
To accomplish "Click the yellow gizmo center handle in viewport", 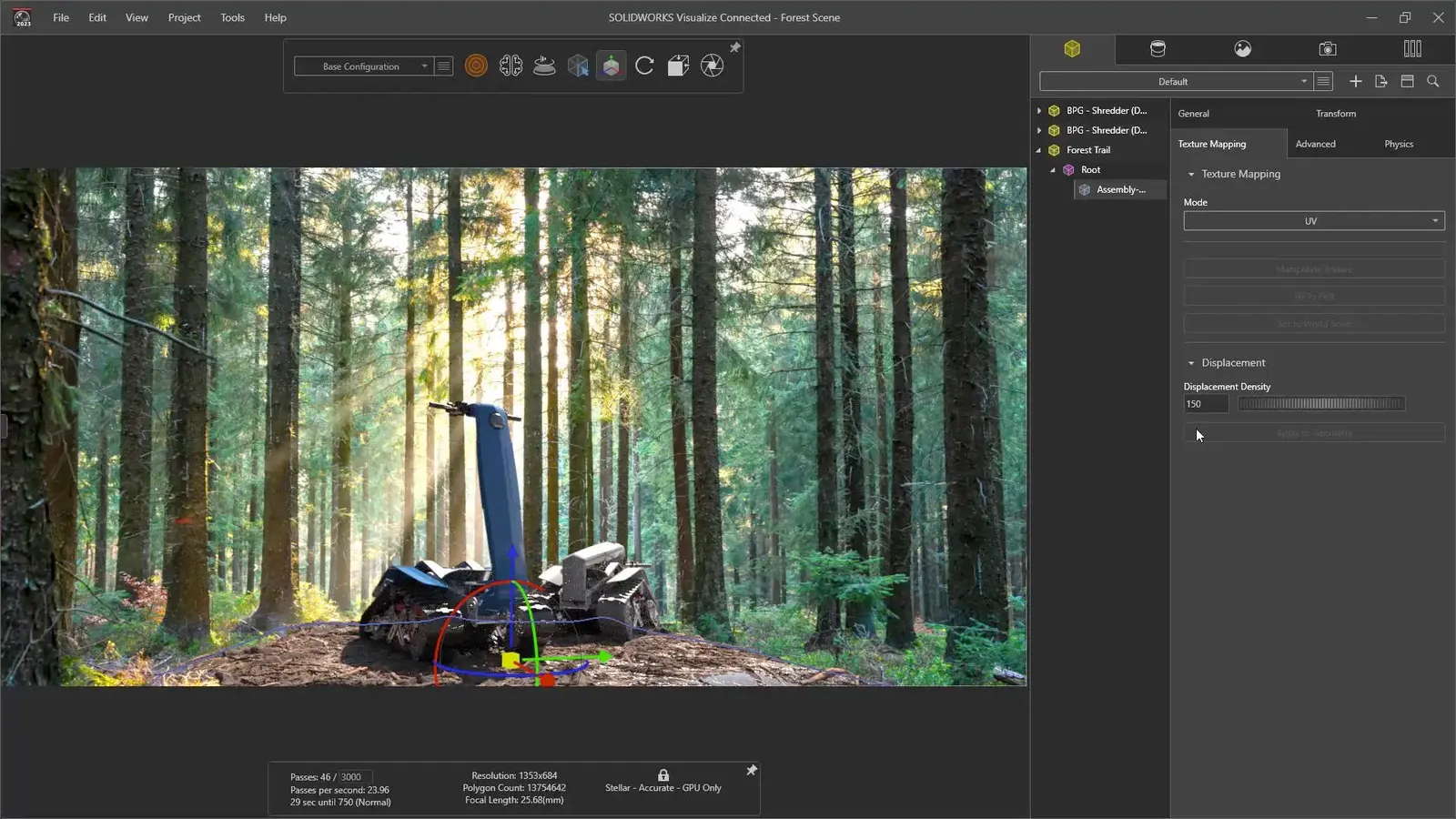I will click(511, 659).
